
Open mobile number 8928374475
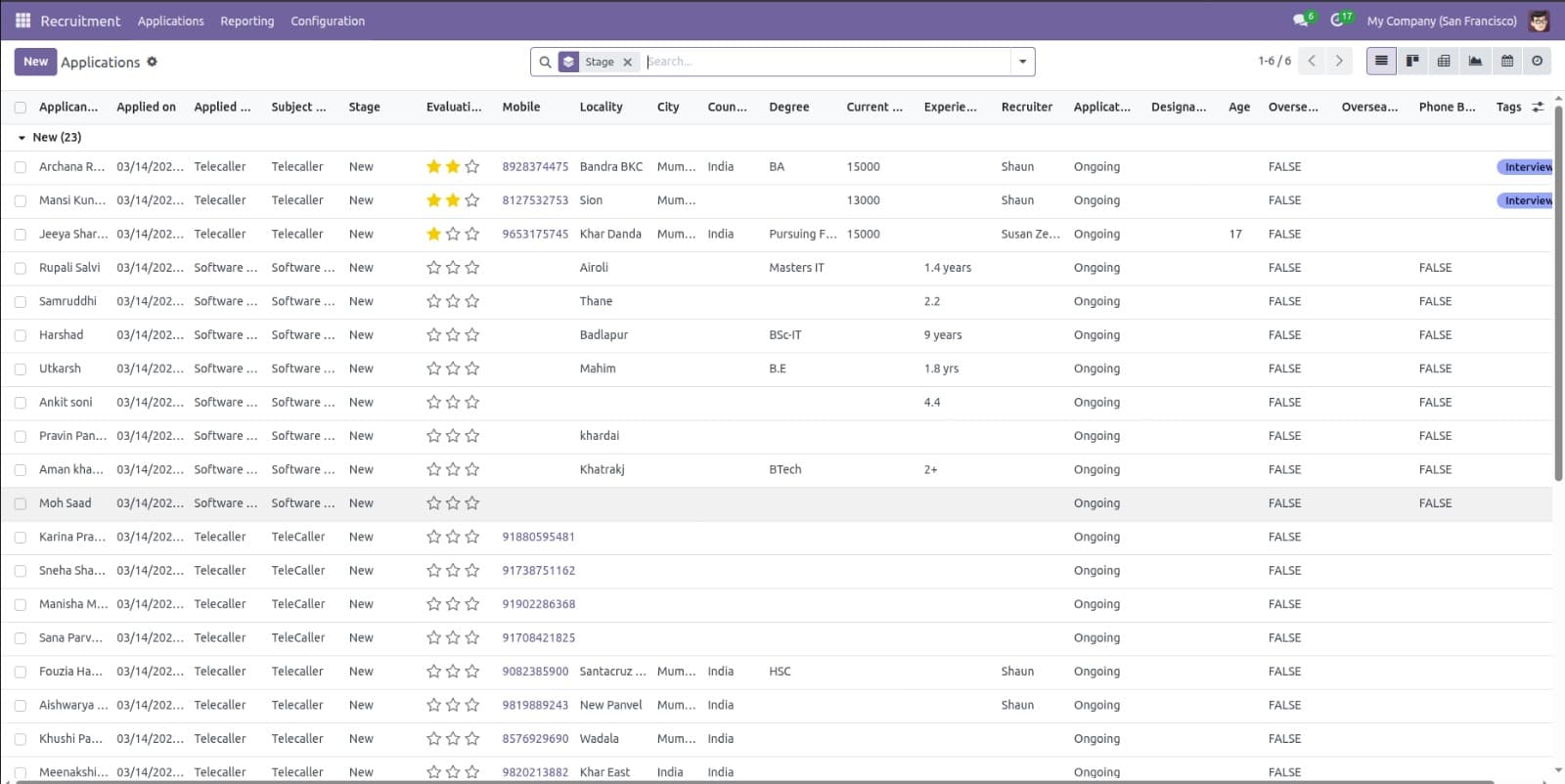coord(535,167)
